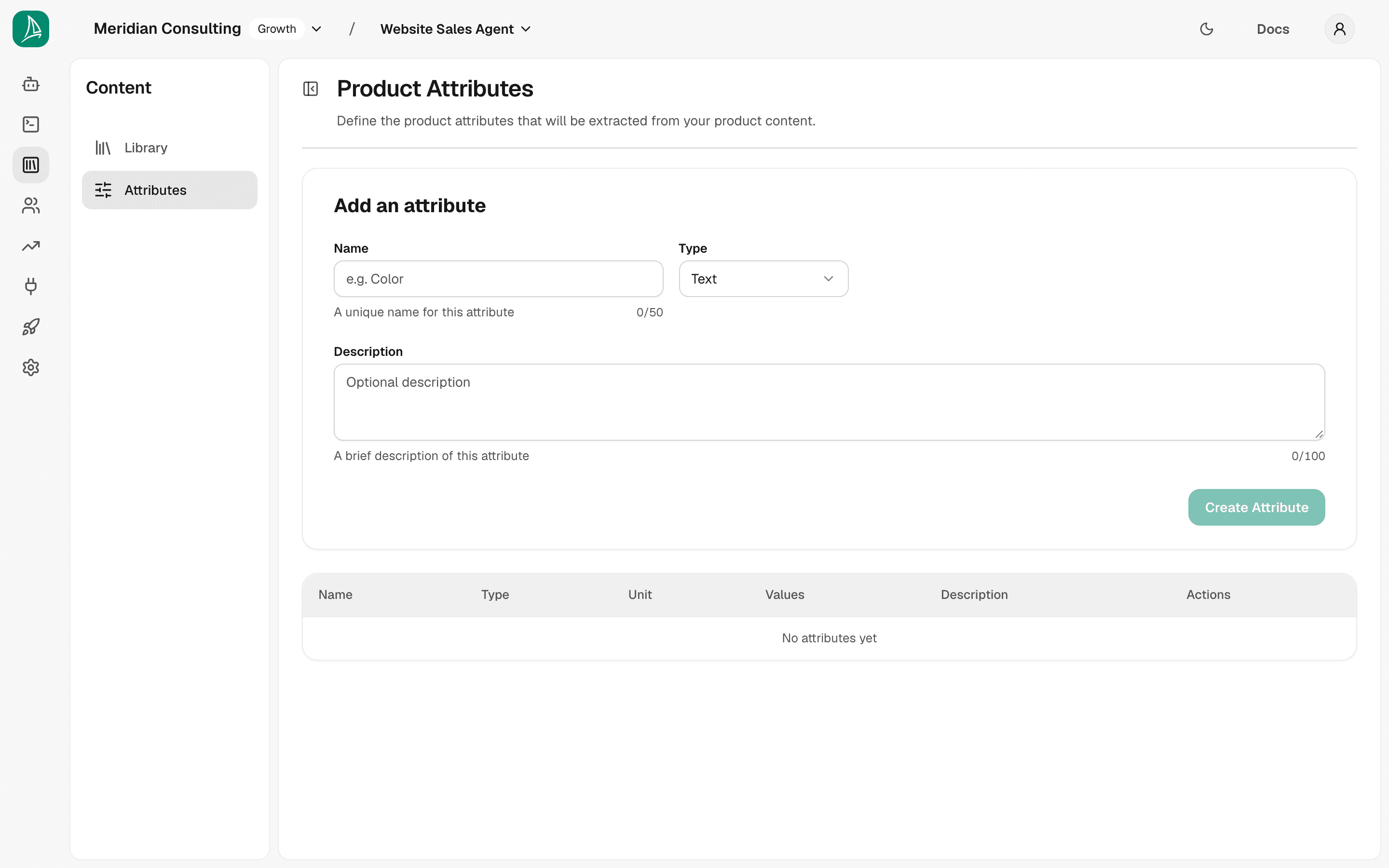Click the Growth plan badge
This screenshot has height=868, width=1389.
point(277,29)
